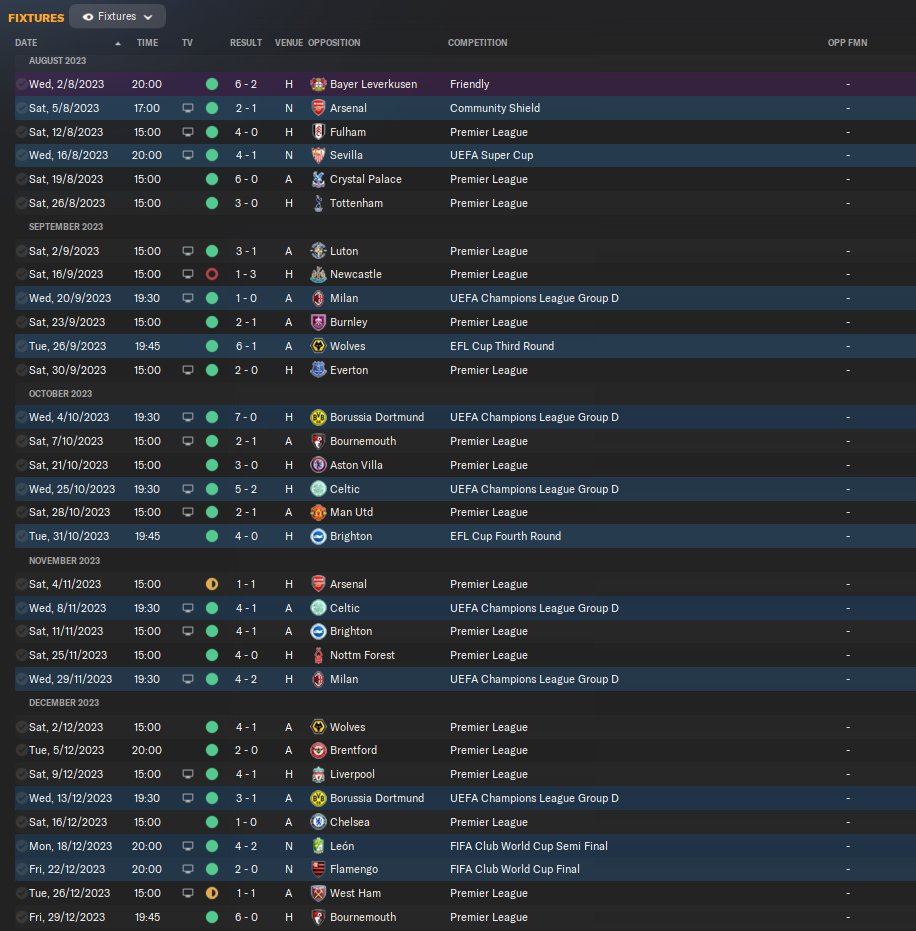Click the Bayer Leverkusen club badge
The height and width of the screenshot is (931, 916).
(318, 84)
